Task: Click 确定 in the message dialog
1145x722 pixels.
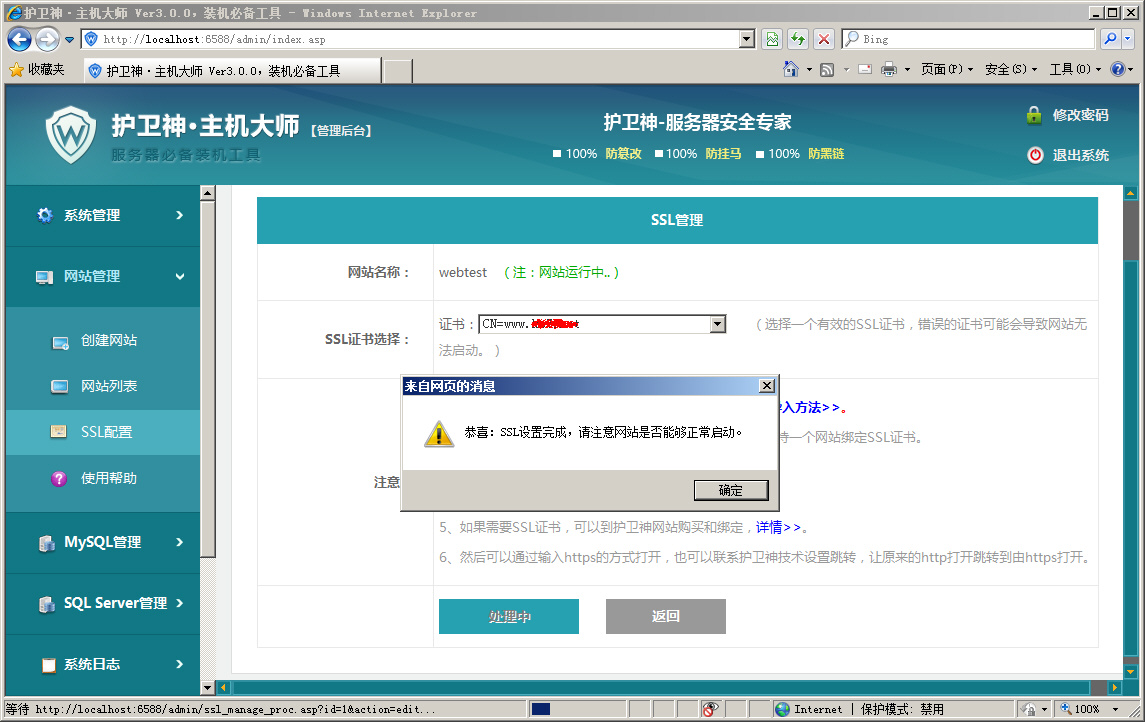Action: click(x=730, y=490)
